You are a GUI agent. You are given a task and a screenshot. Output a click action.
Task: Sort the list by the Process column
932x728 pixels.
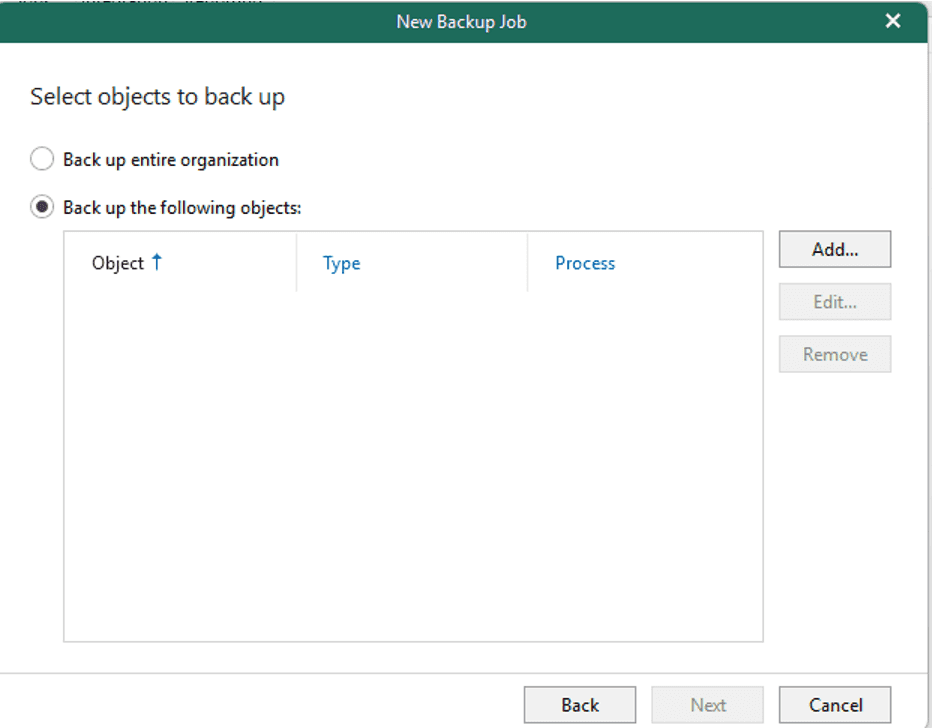[585, 263]
